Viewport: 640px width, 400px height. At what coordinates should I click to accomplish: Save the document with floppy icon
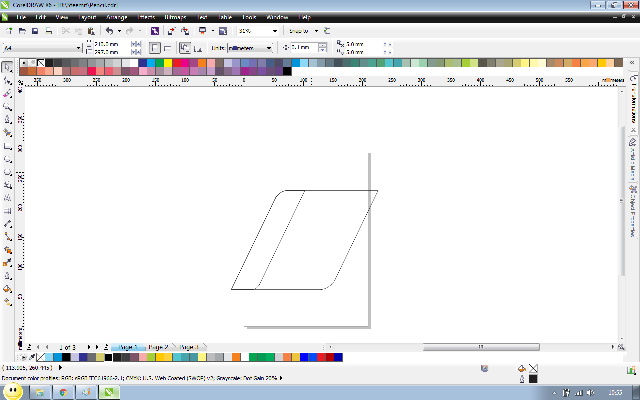[x=35, y=31]
